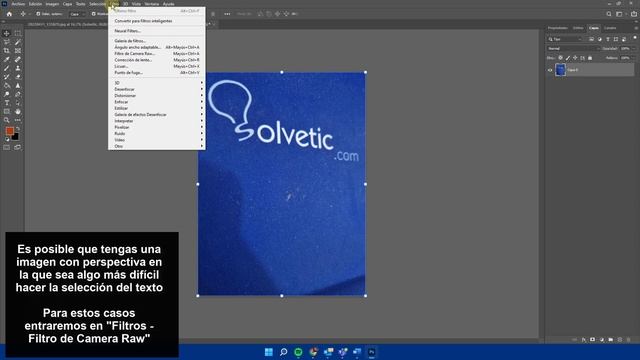Image resolution: width=640 pixels, height=360 pixels.
Task: Reset default foreground and background colors
Action: (x=7, y=139)
